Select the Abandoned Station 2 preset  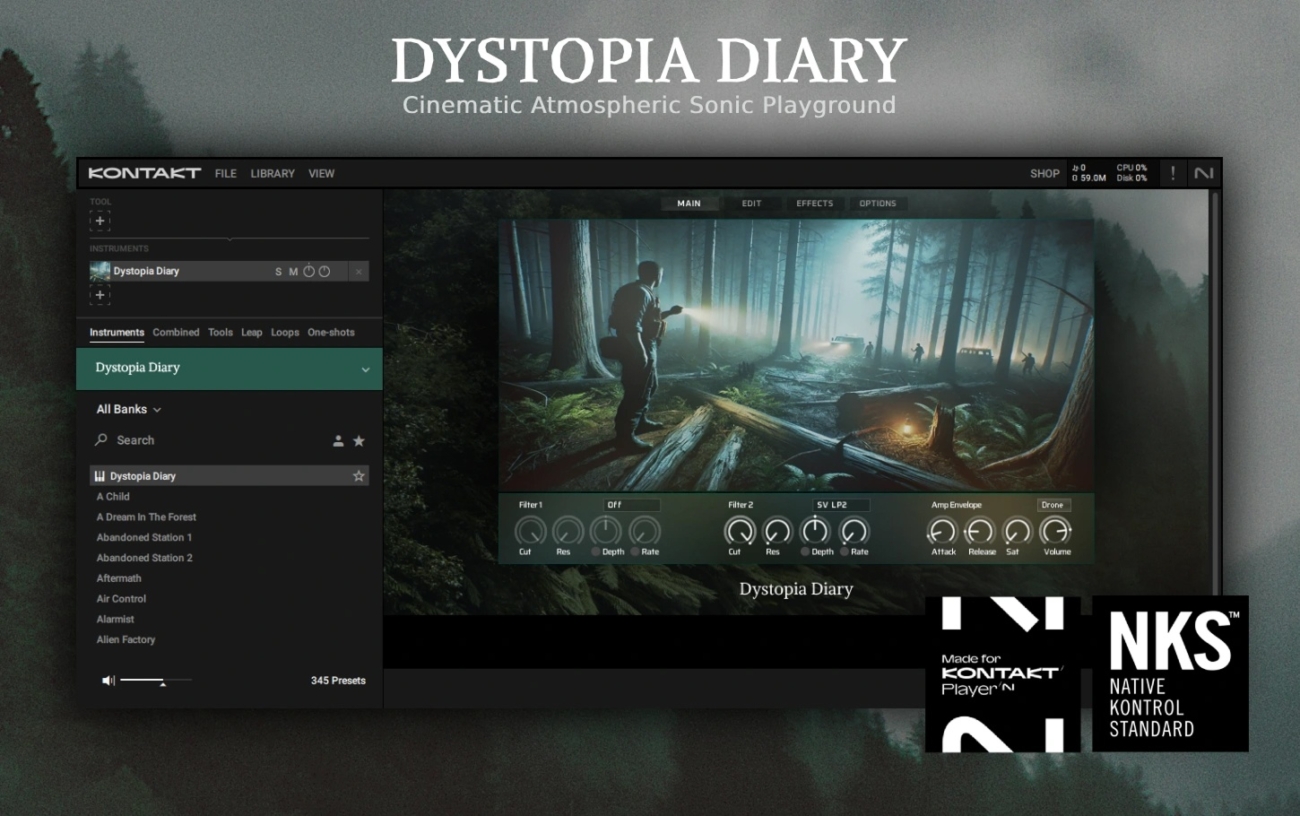click(144, 558)
